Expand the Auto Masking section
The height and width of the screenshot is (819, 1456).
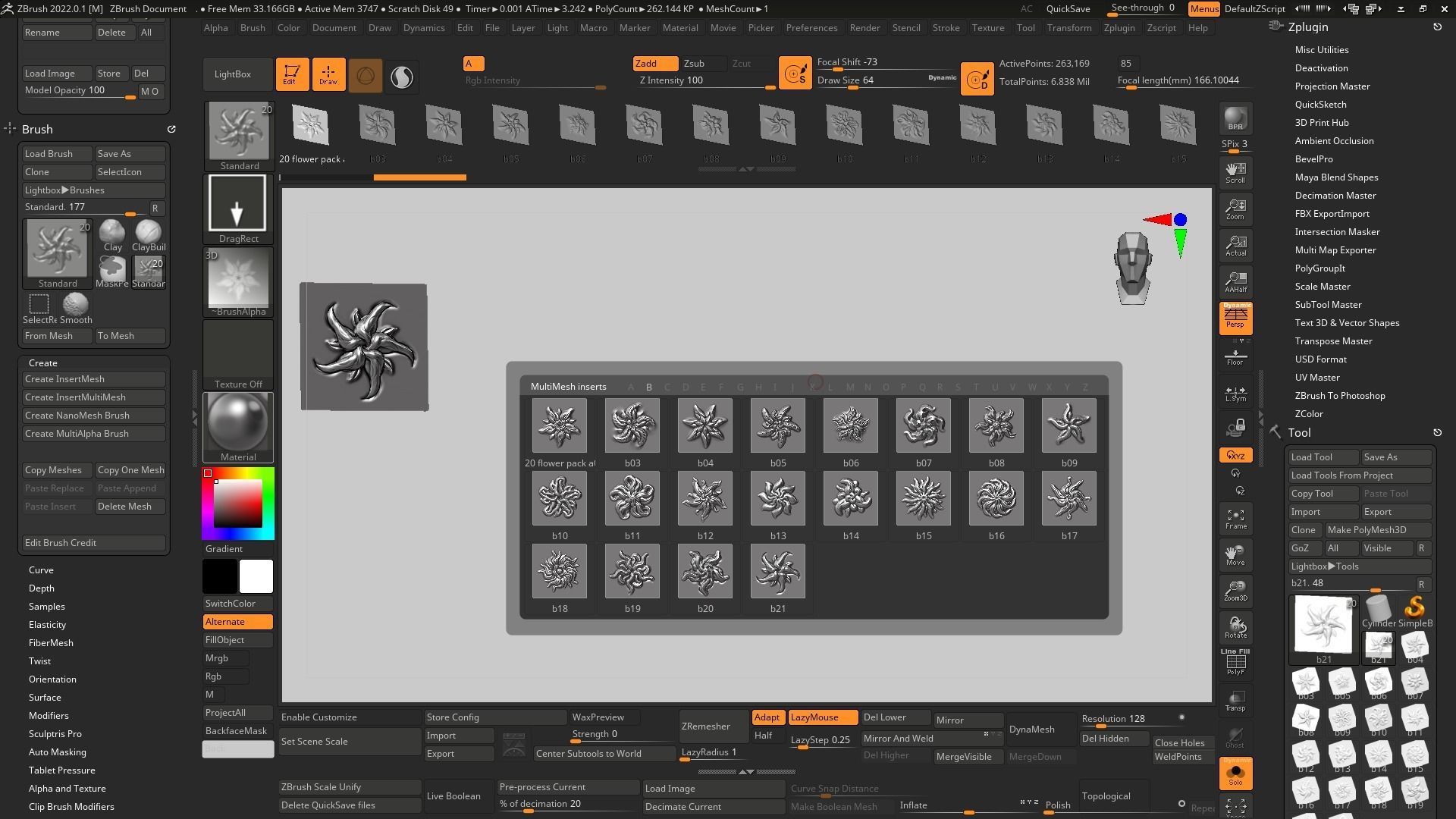57,752
